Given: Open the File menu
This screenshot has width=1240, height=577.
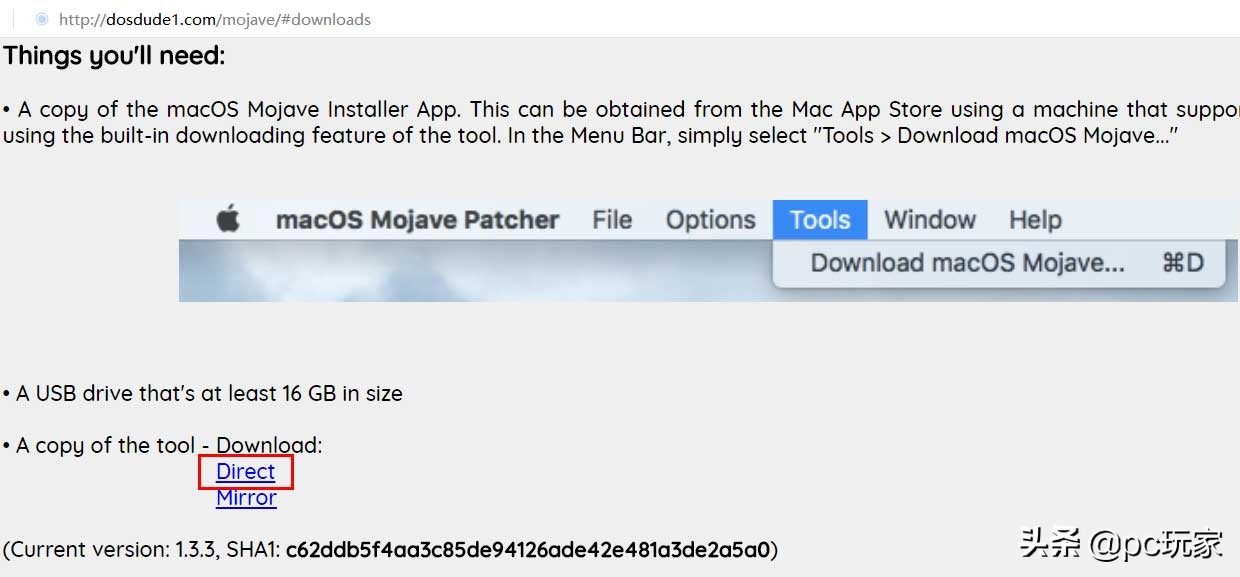Looking at the screenshot, I should coord(611,219).
